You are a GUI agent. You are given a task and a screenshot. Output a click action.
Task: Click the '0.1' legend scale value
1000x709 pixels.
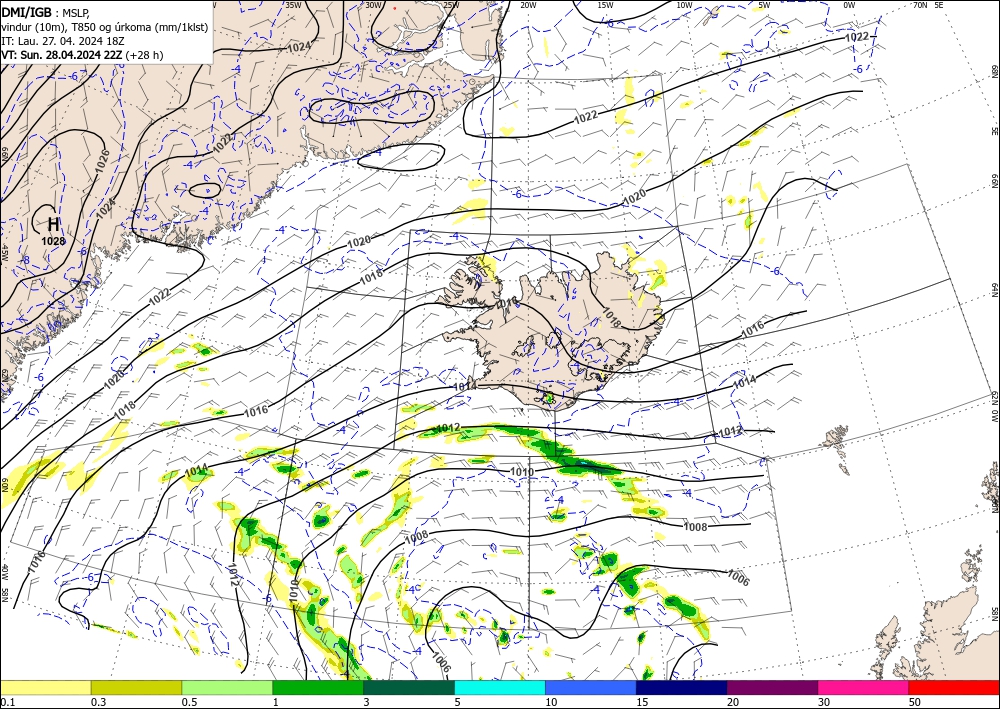(7, 702)
